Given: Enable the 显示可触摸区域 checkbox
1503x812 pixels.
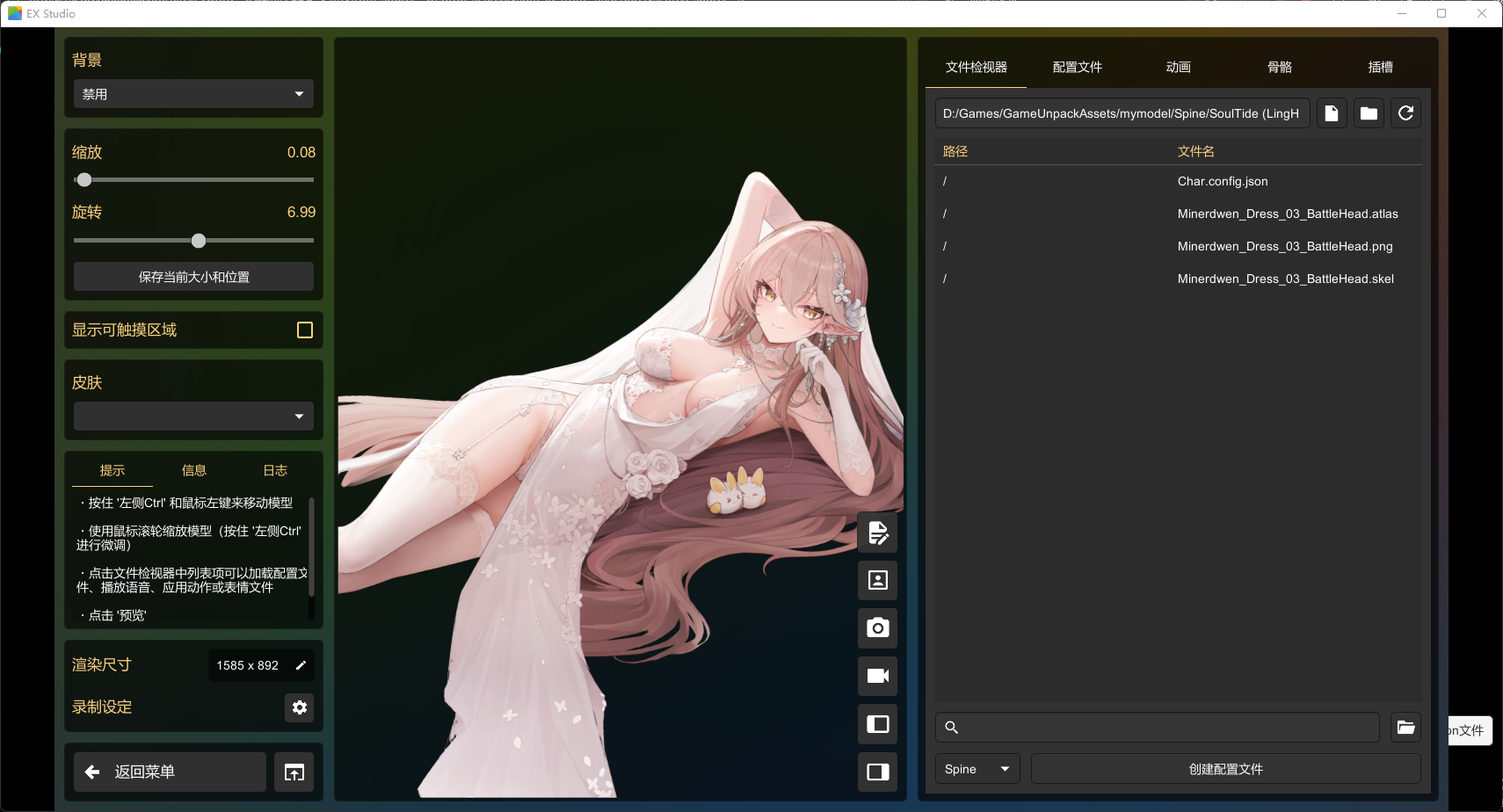Looking at the screenshot, I should tap(305, 330).
